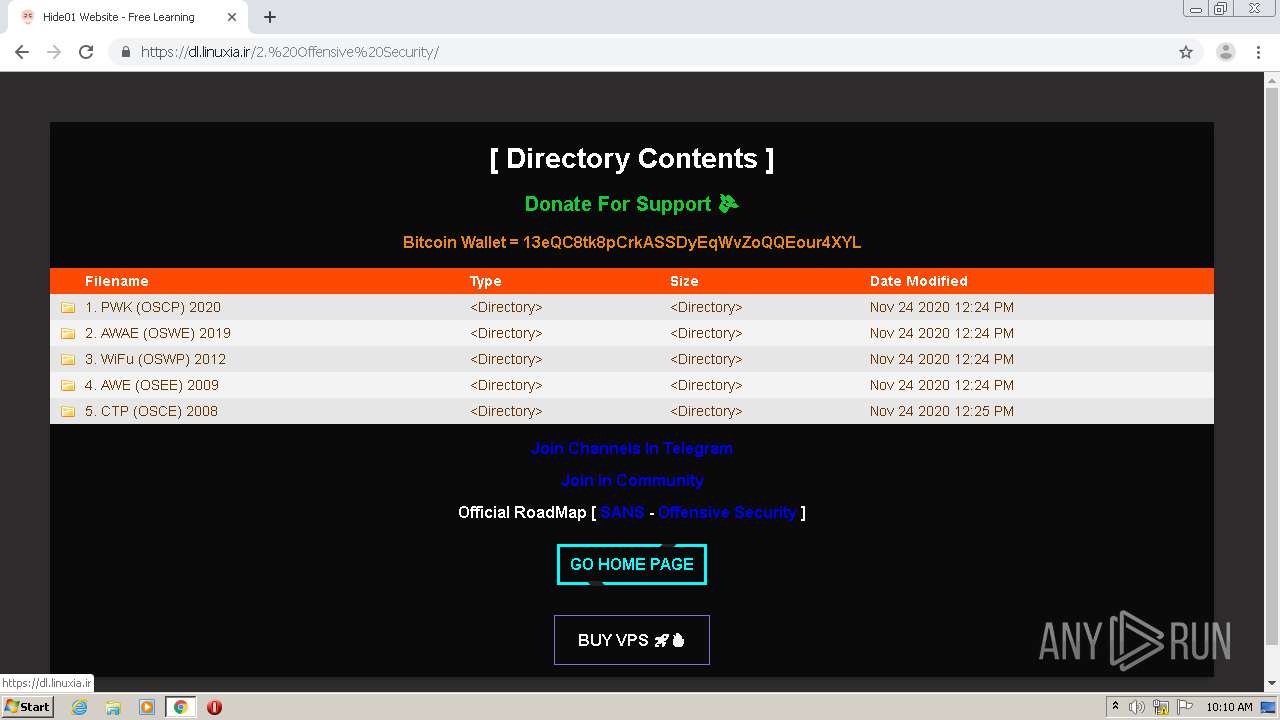Close the Hide01 Website tab
Image resolution: width=1280 pixels, height=720 pixels.
pyautogui.click(x=232, y=17)
